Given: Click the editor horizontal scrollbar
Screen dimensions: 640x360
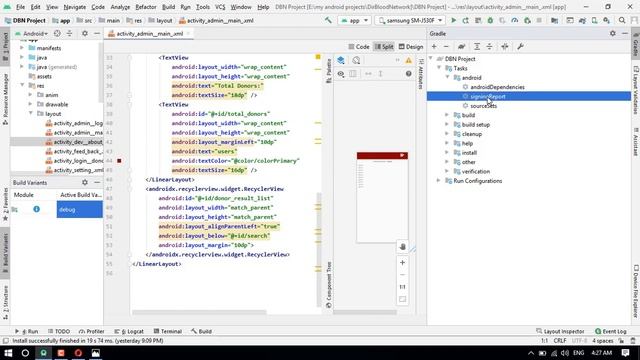Looking at the screenshot, I should [x=199, y=313].
